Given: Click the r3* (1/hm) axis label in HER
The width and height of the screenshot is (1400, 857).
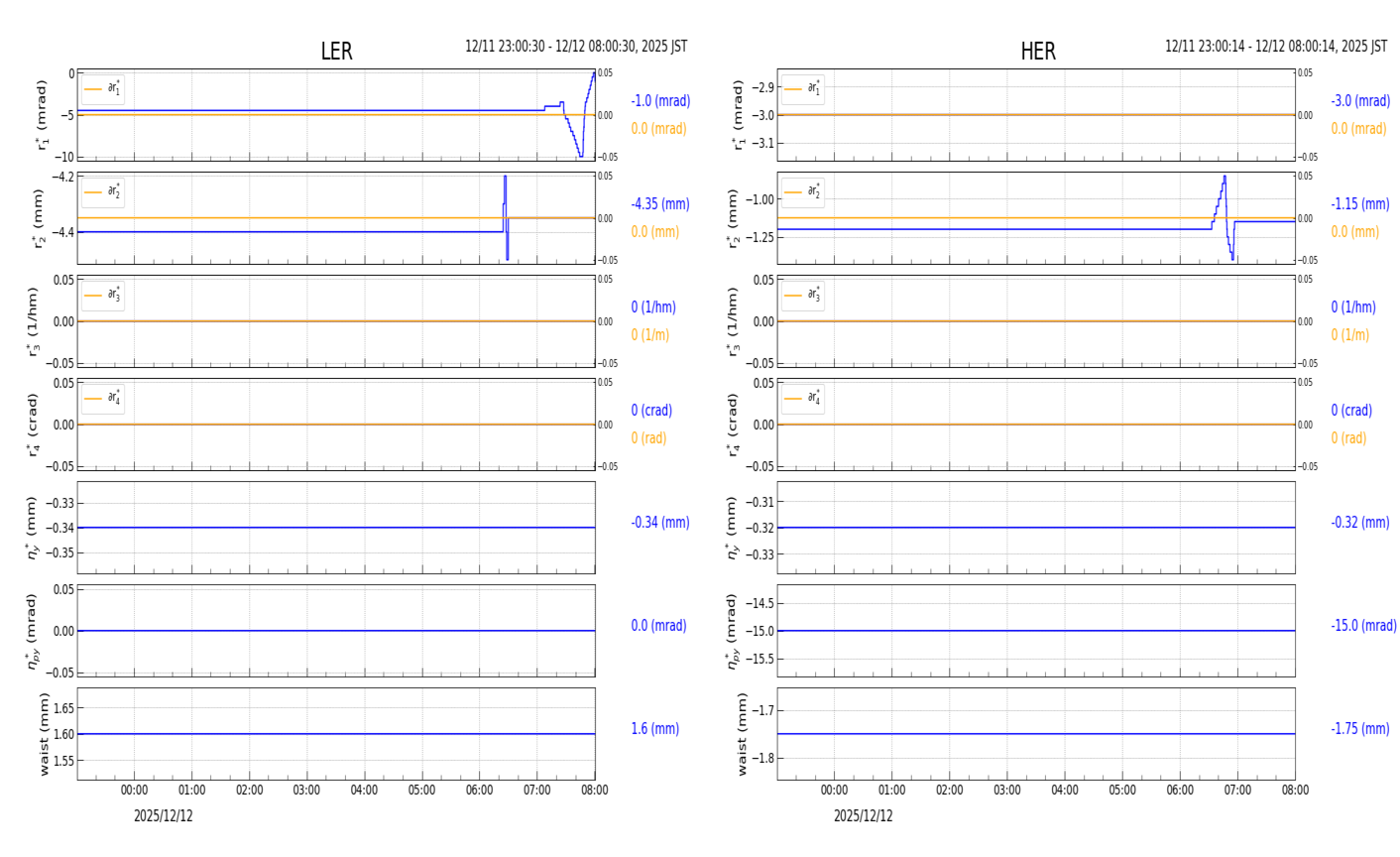Looking at the screenshot, I should click(x=734, y=321).
